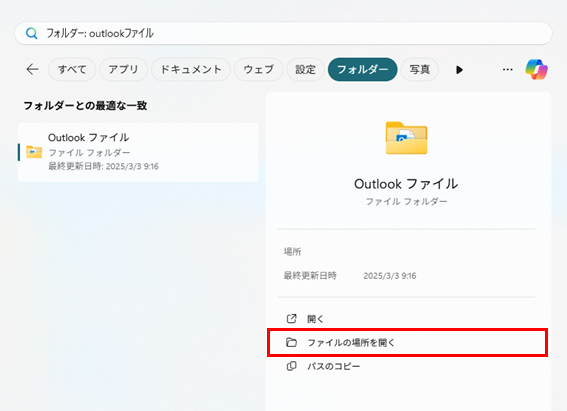The width and height of the screenshot is (567, 411).
Task: Click the small folder icon in result list
Action: (34, 152)
